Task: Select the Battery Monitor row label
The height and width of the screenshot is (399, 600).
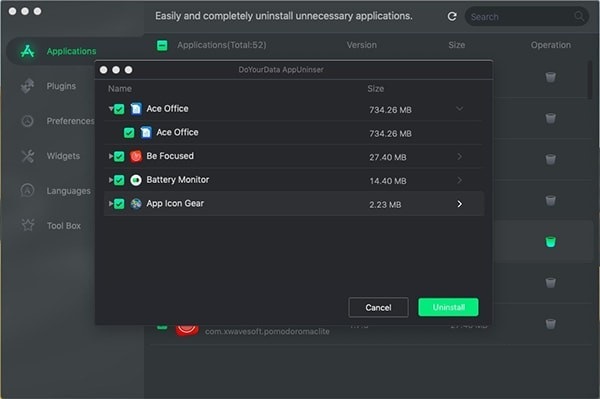Action: pyautogui.click(x=178, y=180)
